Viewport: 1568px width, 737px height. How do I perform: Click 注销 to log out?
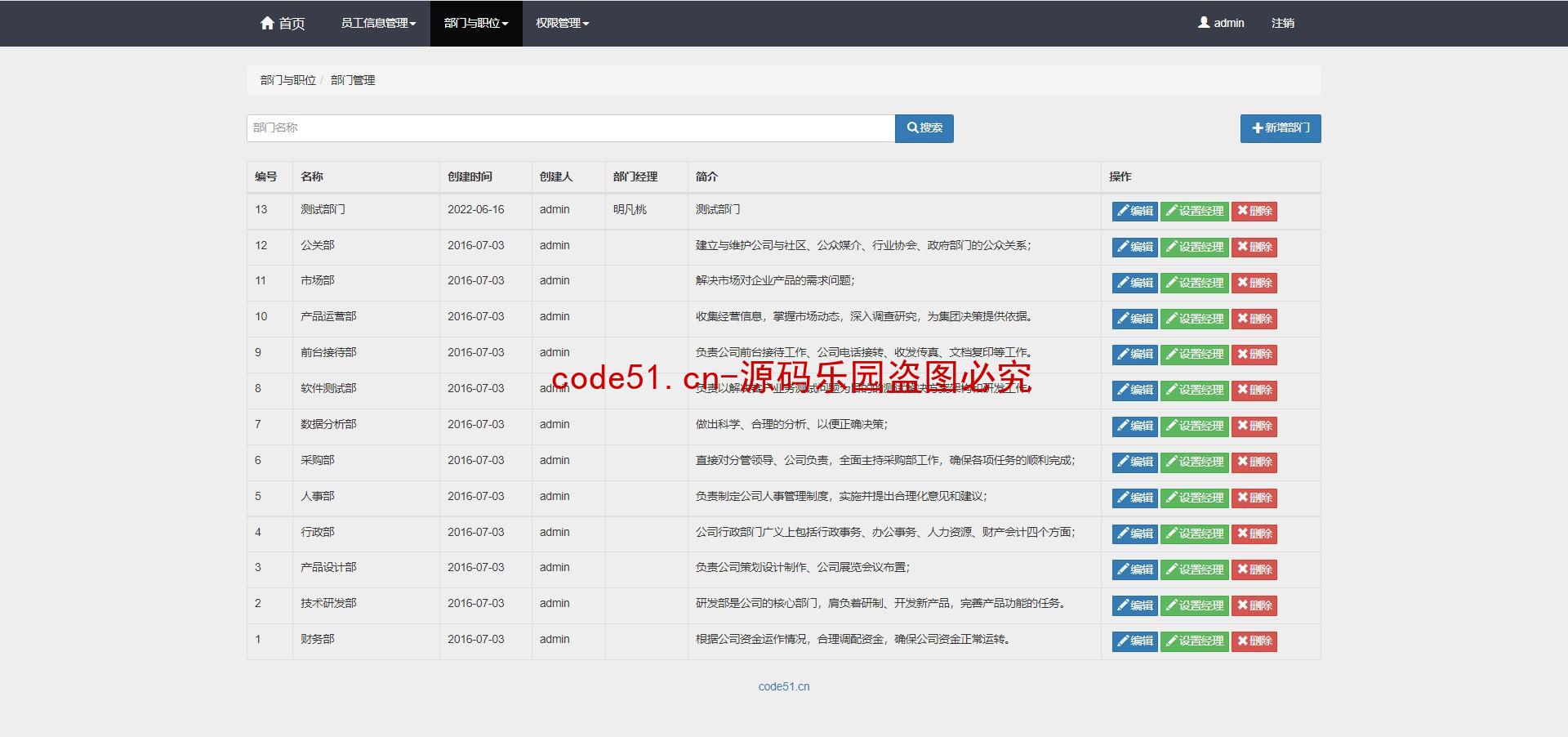tap(1283, 23)
